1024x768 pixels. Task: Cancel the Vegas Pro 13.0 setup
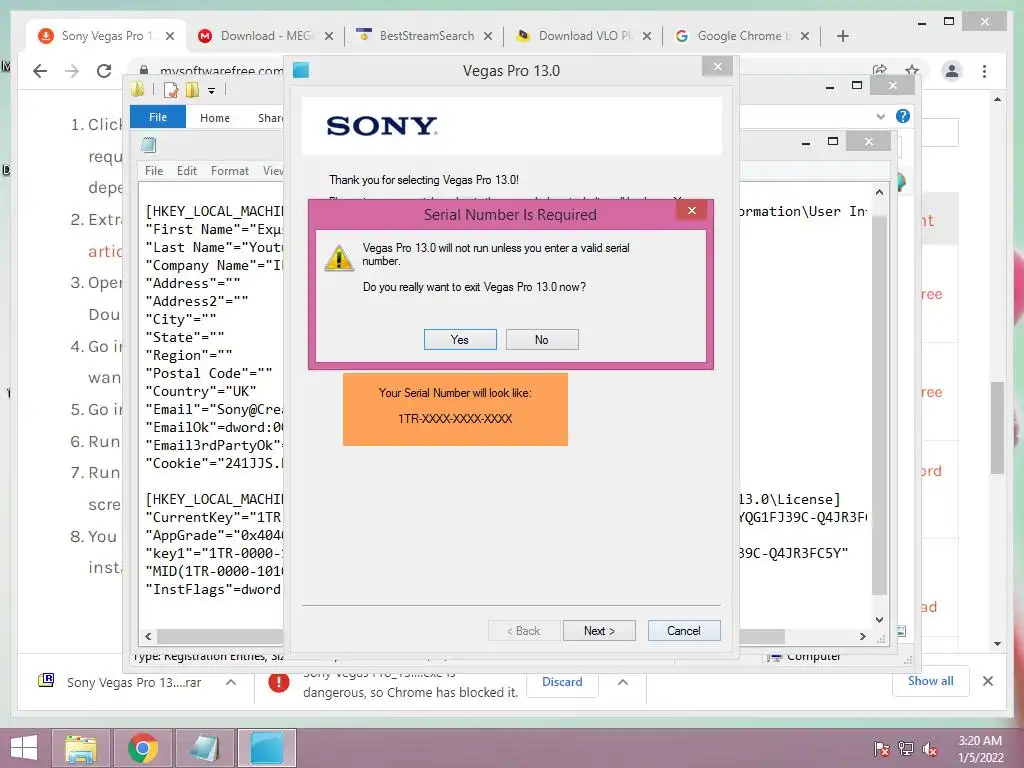pyautogui.click(x=684, y=631)
